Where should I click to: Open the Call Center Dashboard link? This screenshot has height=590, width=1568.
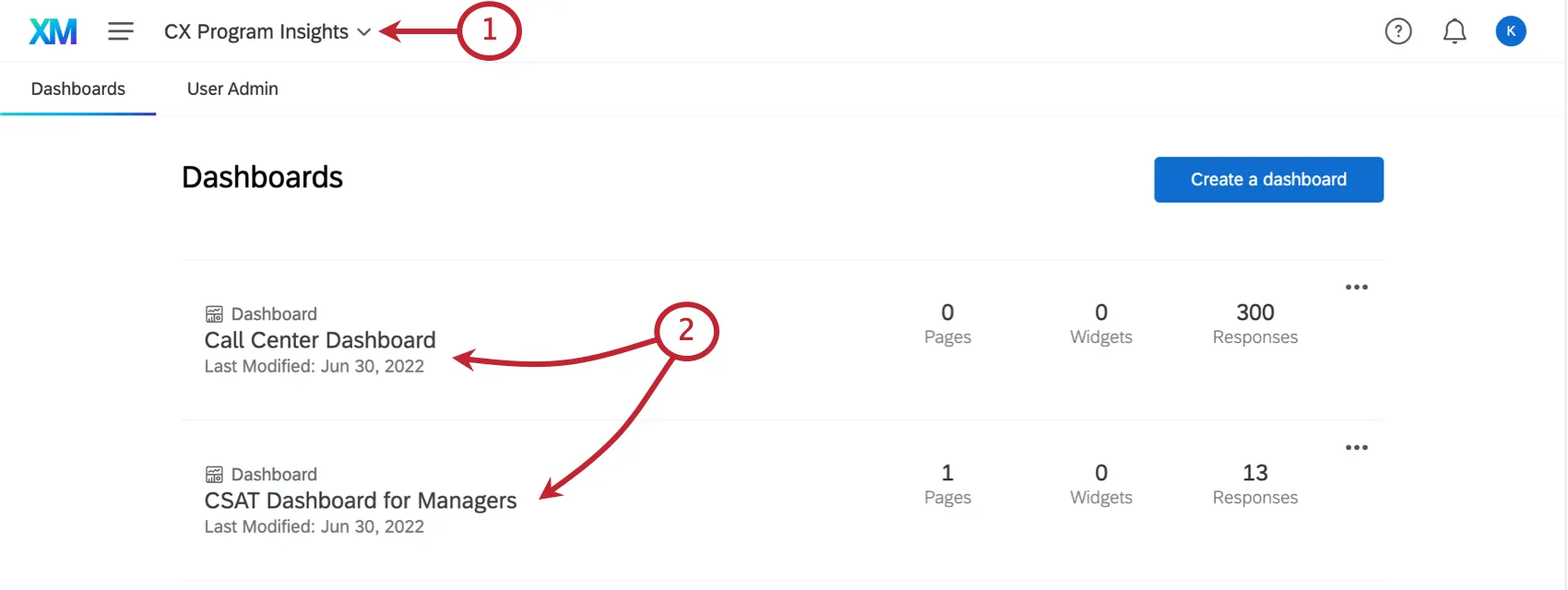click(319, 339)
